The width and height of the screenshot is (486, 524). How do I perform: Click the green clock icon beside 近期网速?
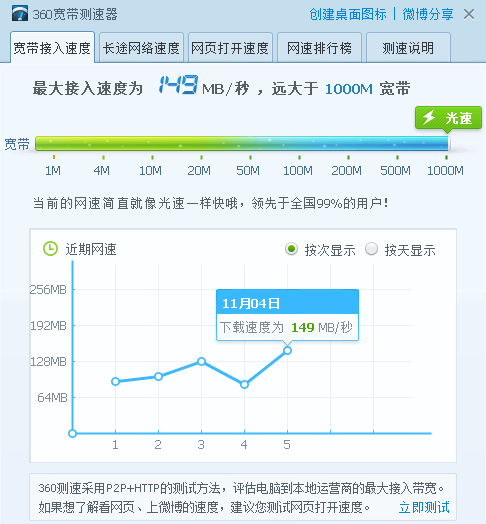point(50,249)
